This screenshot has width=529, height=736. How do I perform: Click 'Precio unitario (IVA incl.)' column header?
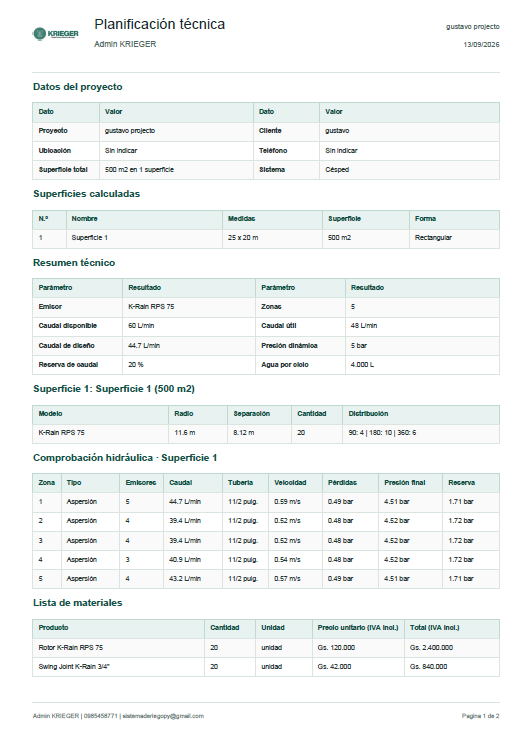[358, 628]
